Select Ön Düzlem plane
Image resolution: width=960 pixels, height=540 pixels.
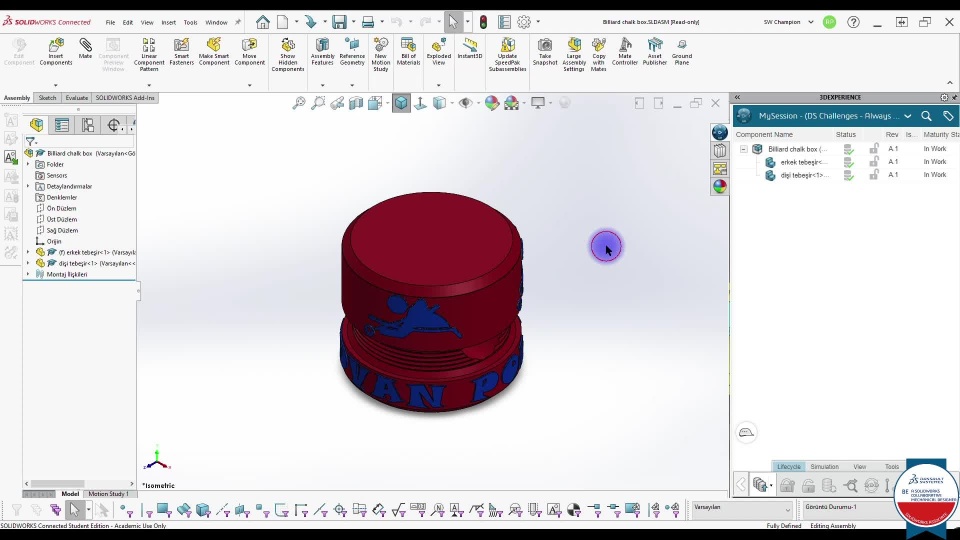point(62,208)
